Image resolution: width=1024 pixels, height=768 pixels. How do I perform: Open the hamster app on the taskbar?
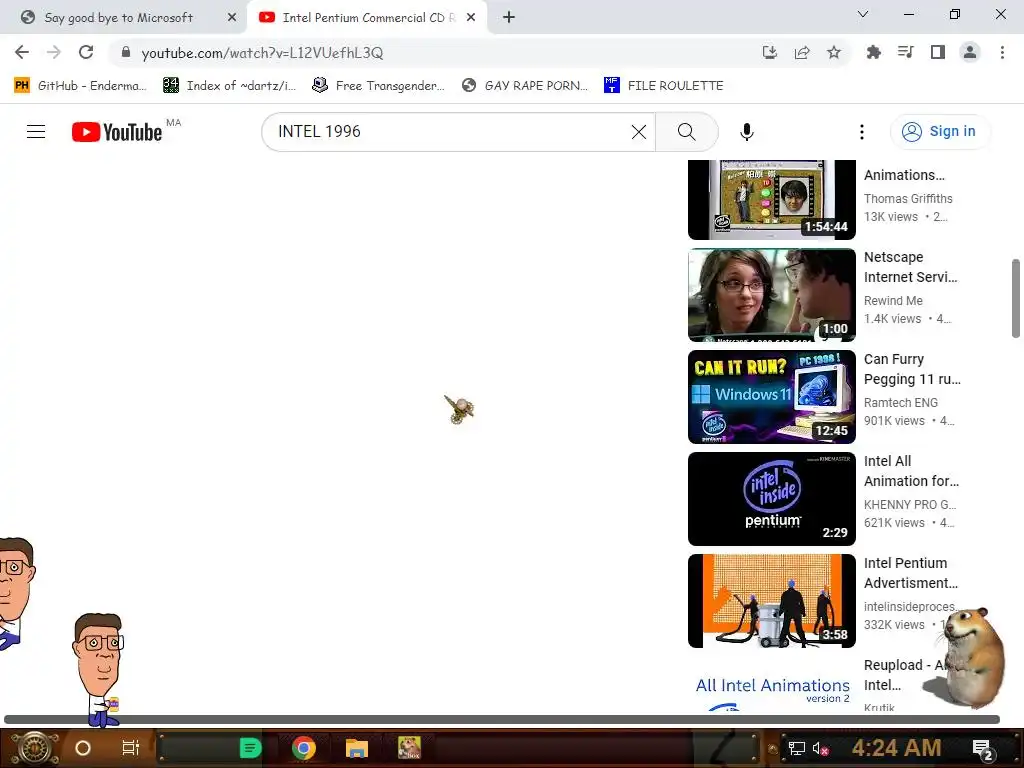409,748
